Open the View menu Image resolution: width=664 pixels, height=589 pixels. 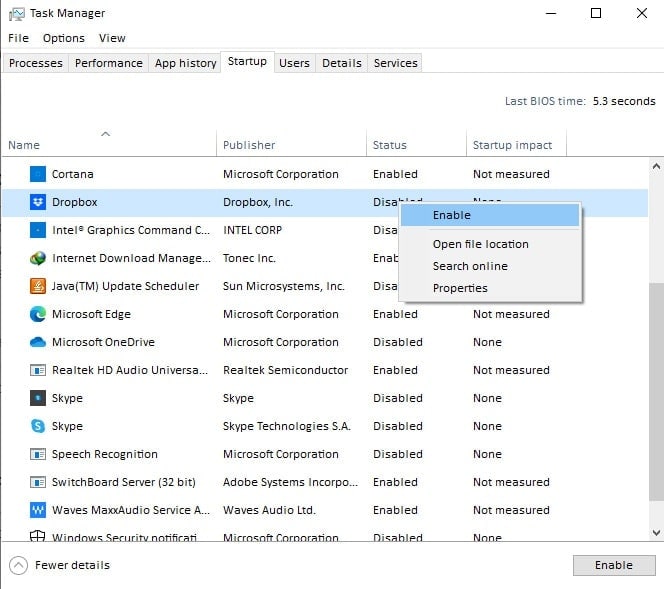(x=112, y=38)
